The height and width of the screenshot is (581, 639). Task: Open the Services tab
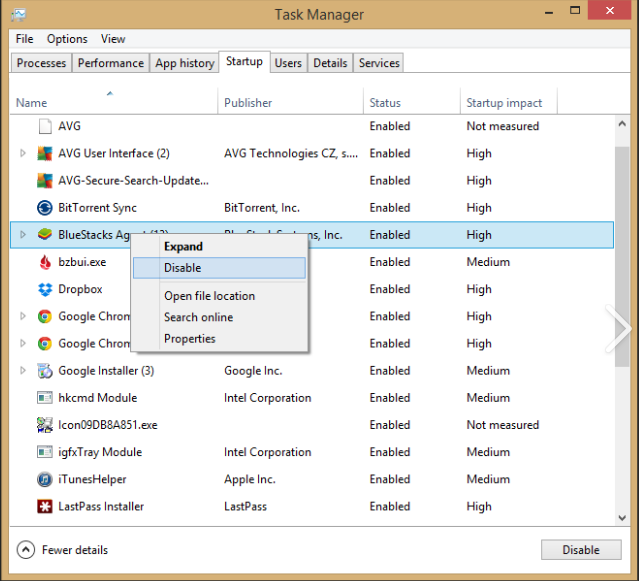[379, 63]
